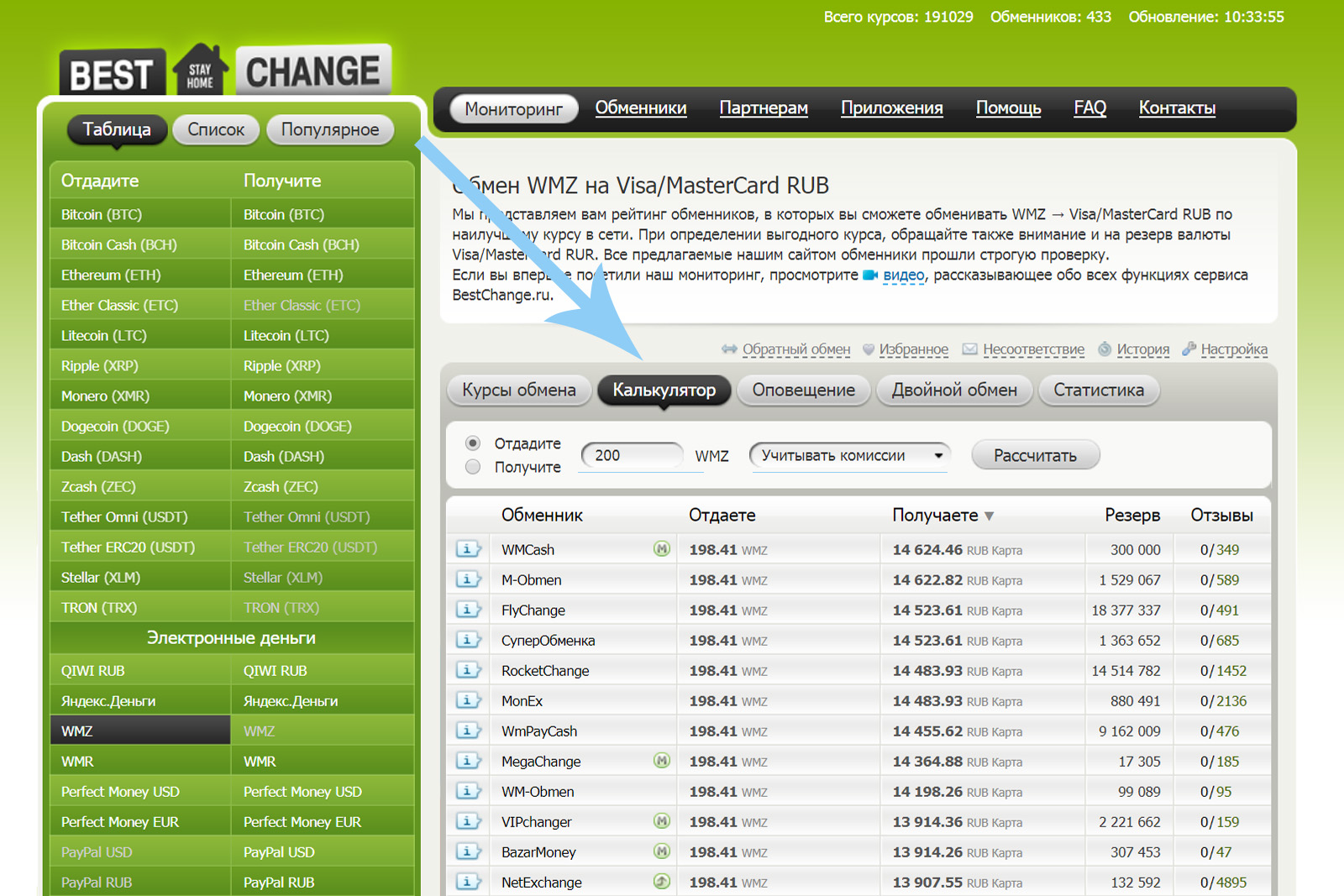Click the reverse exchange arrows icon
Image resolution: width=1344 pixels, height=896 pixels.
pyautogui.click(x=729, y=348)
